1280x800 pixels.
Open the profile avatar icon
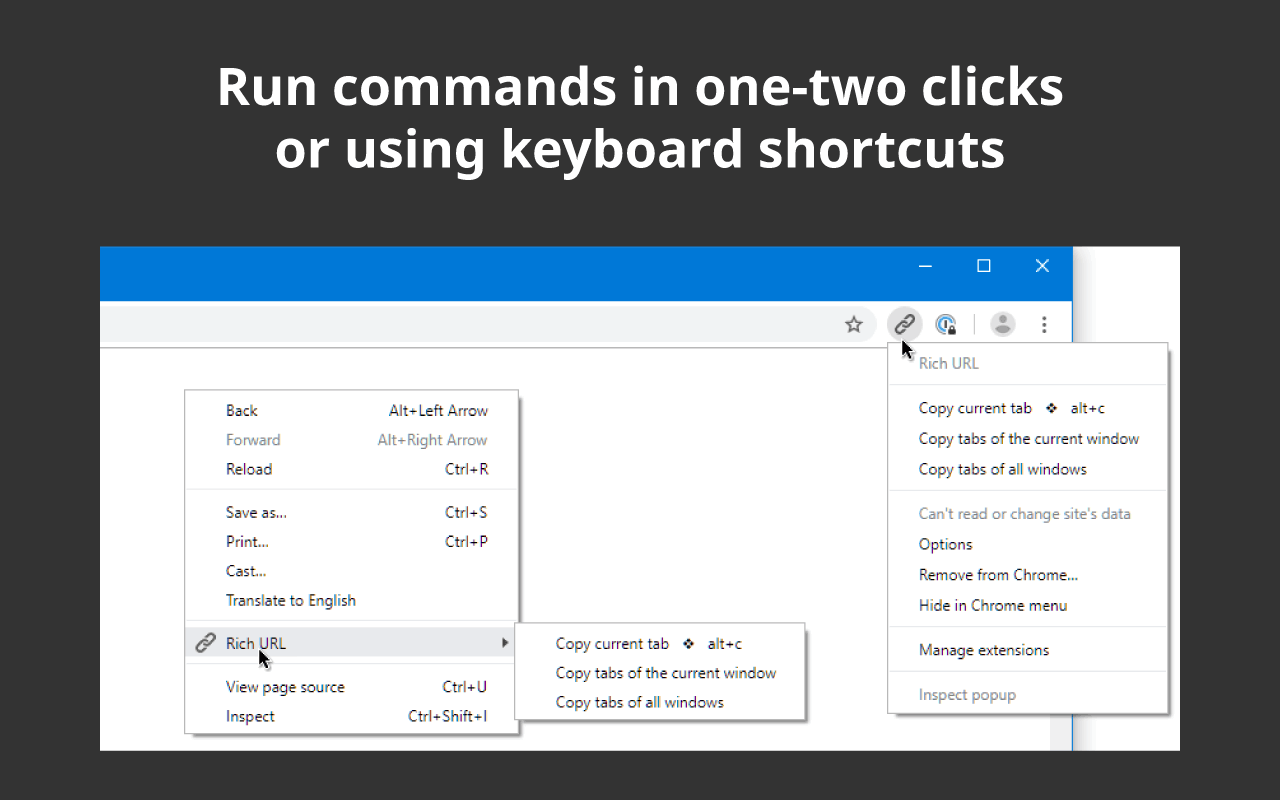pyautogui.click(x=1003, y=324)
